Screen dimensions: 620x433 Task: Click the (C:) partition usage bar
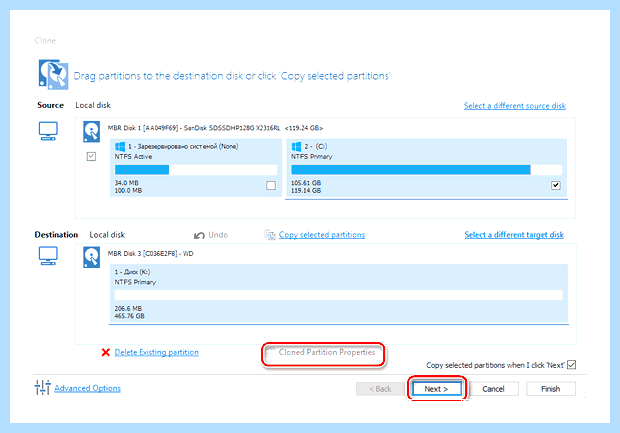426,170
